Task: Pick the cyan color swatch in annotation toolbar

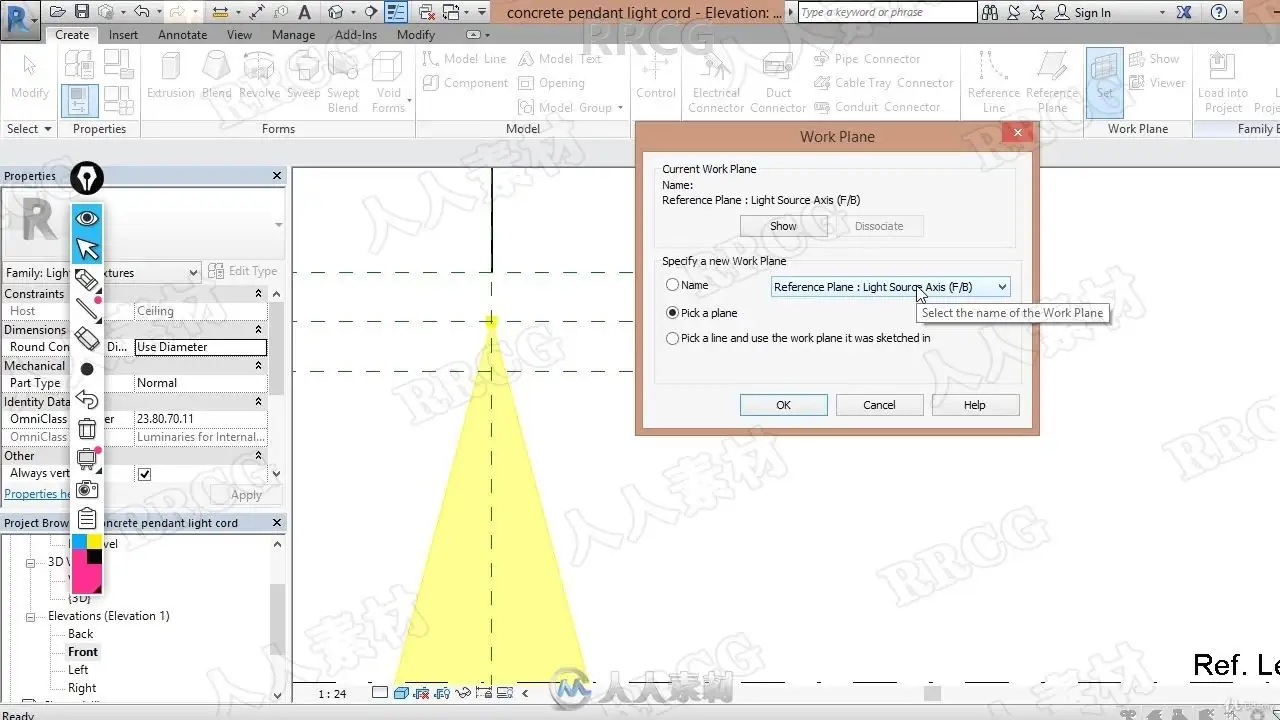Action: 78,542
